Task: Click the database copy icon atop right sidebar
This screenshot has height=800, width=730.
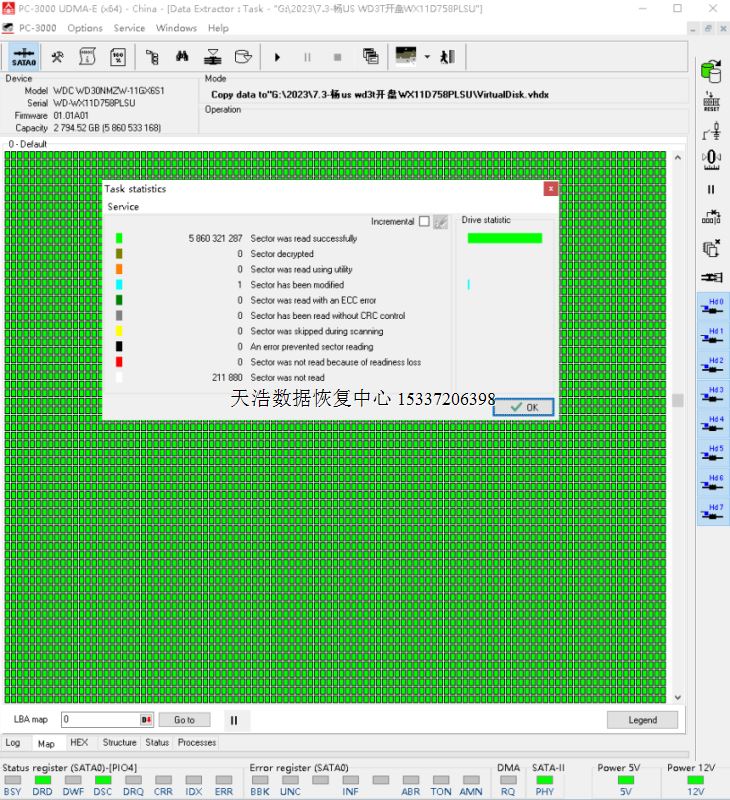Action: pos(711,71)
